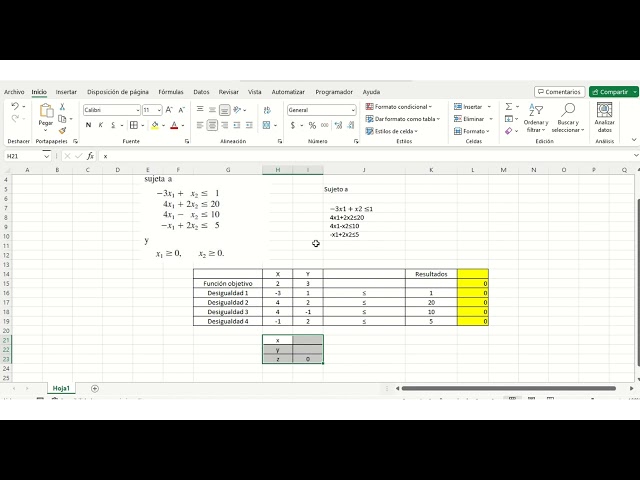Image resolution: width=640 pixels, height=480 pixels.
Task: Toggle underline with the S button
Action: click(x=113, y=125)
